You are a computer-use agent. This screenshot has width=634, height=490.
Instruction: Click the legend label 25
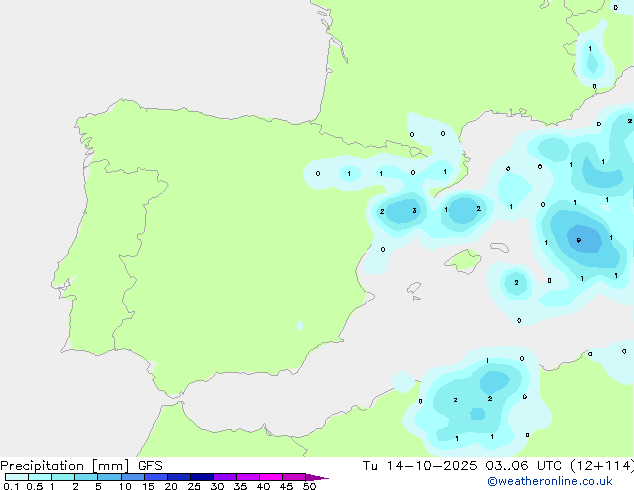194,486
